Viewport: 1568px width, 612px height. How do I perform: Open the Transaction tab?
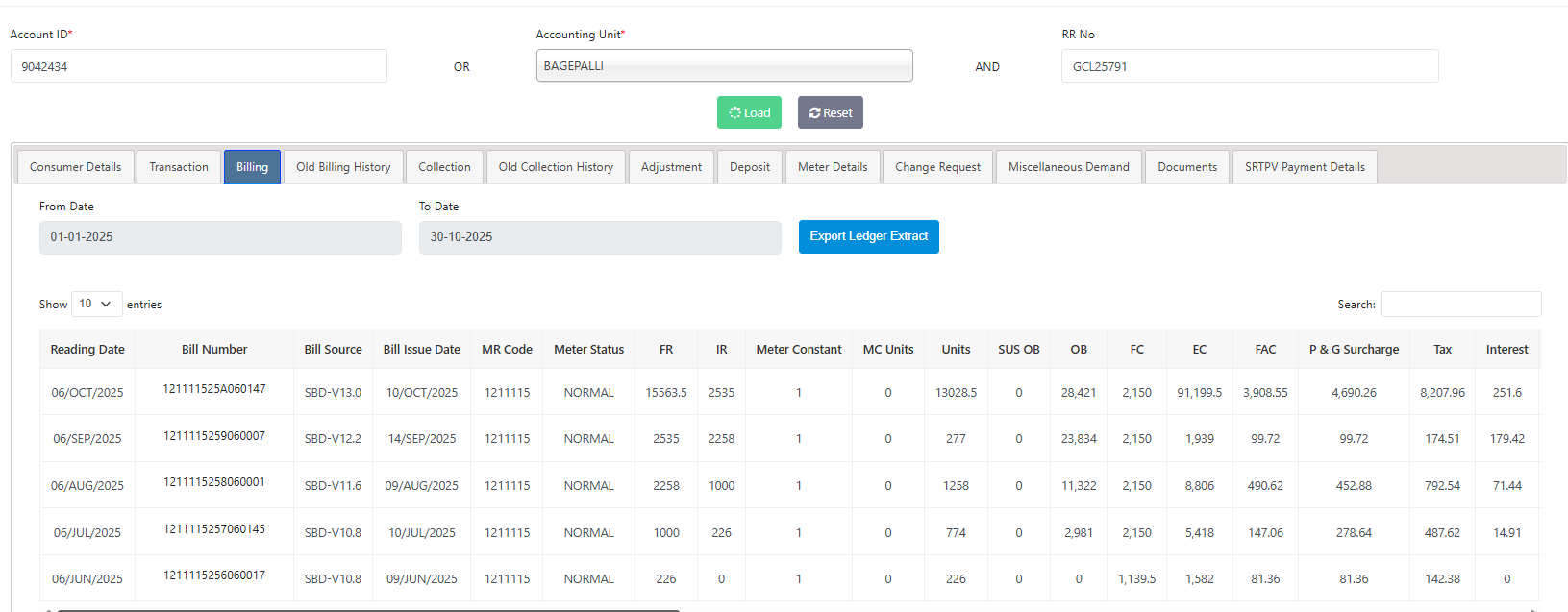pos(179,167)
